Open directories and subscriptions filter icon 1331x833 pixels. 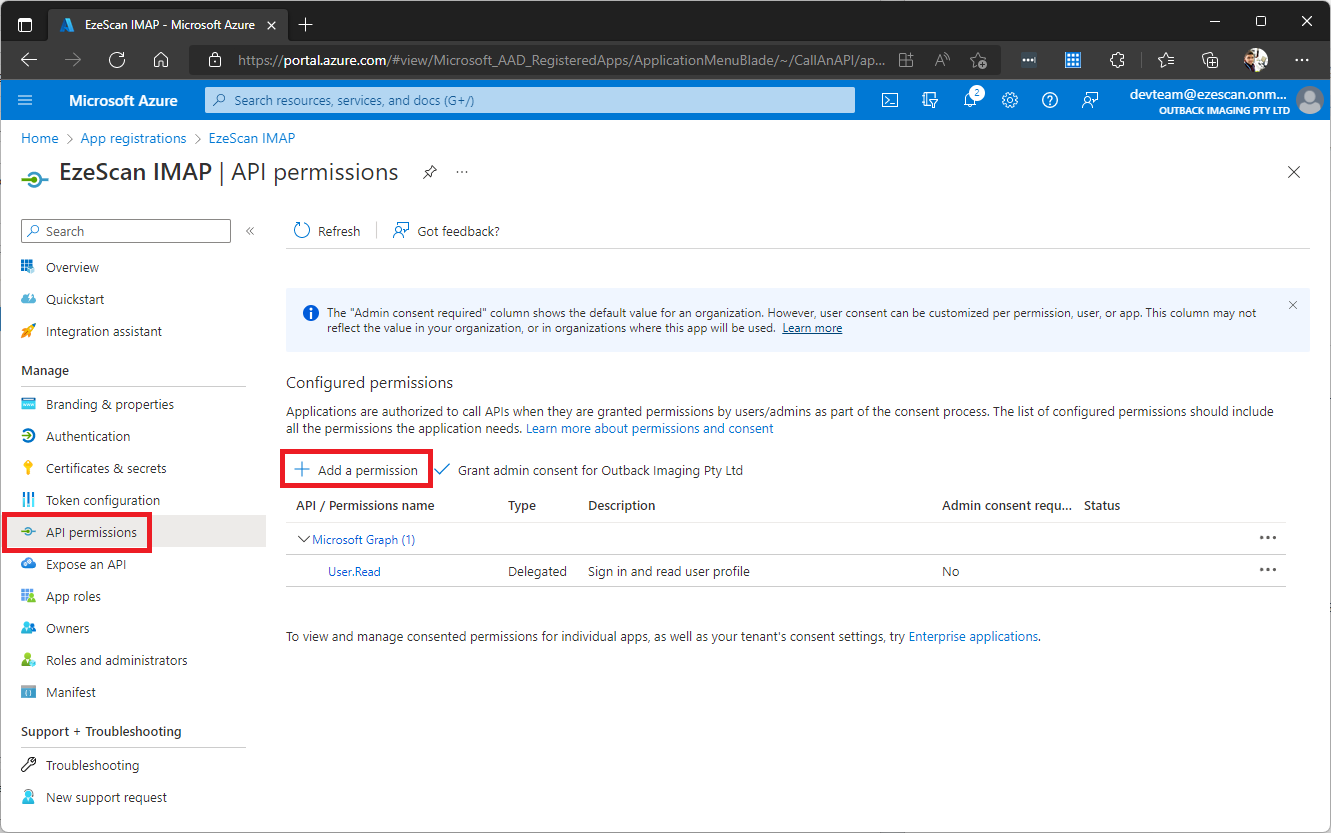(930, 100)
